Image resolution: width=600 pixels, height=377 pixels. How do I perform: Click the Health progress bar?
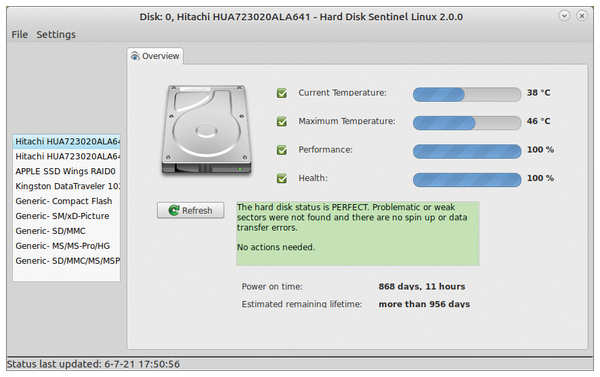tap(467, 180)
